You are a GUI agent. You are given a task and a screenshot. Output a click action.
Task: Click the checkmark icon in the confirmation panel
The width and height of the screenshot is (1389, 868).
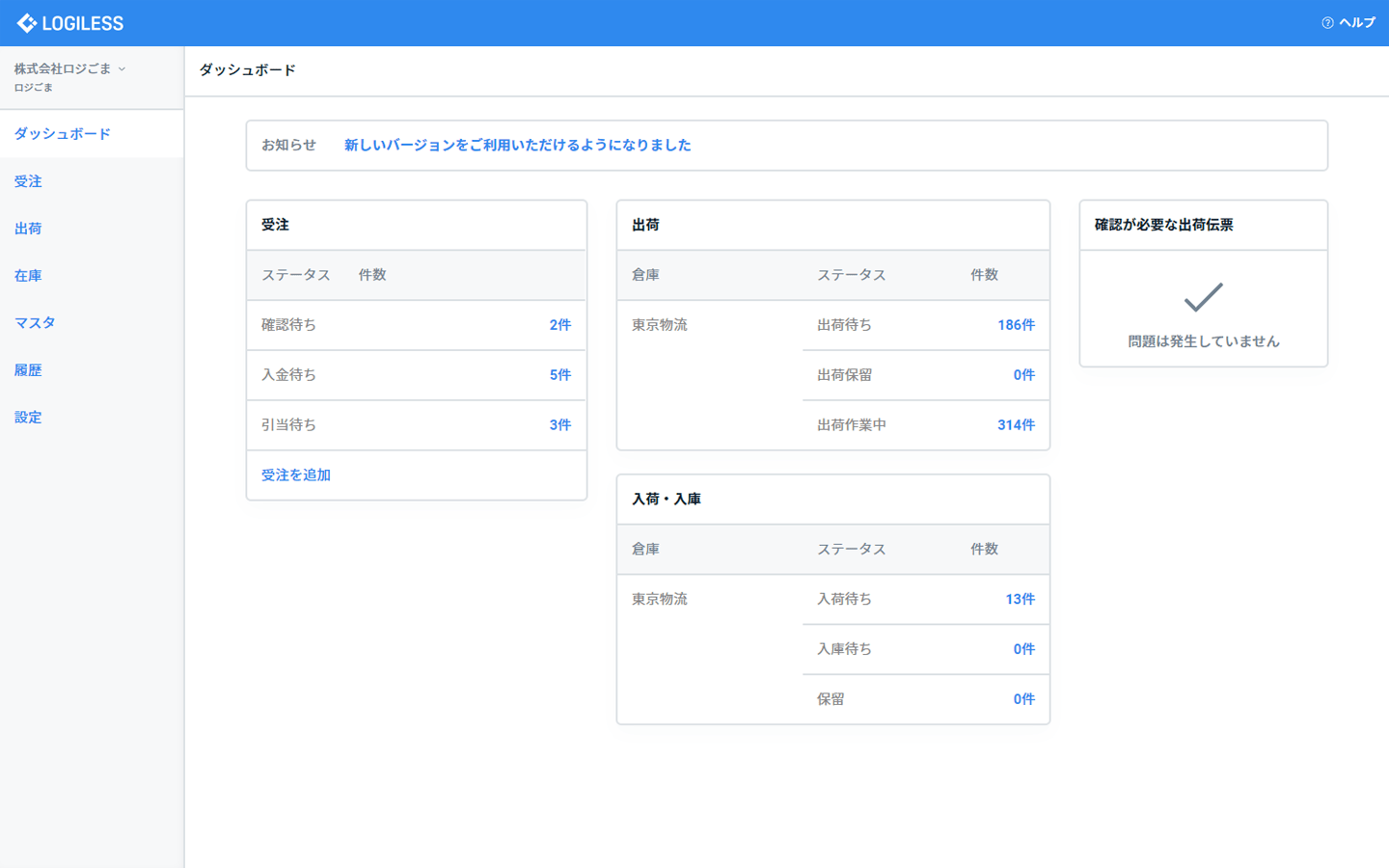tap(1203, 297)
